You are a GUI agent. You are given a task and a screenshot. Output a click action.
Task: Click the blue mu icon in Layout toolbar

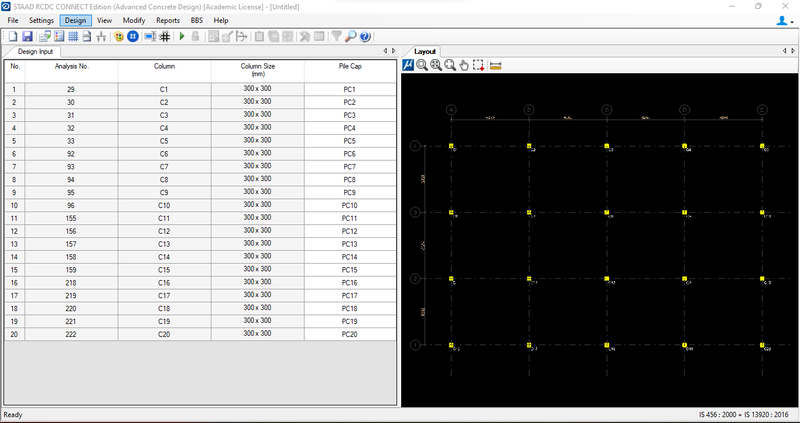click(x=408, y=65)
